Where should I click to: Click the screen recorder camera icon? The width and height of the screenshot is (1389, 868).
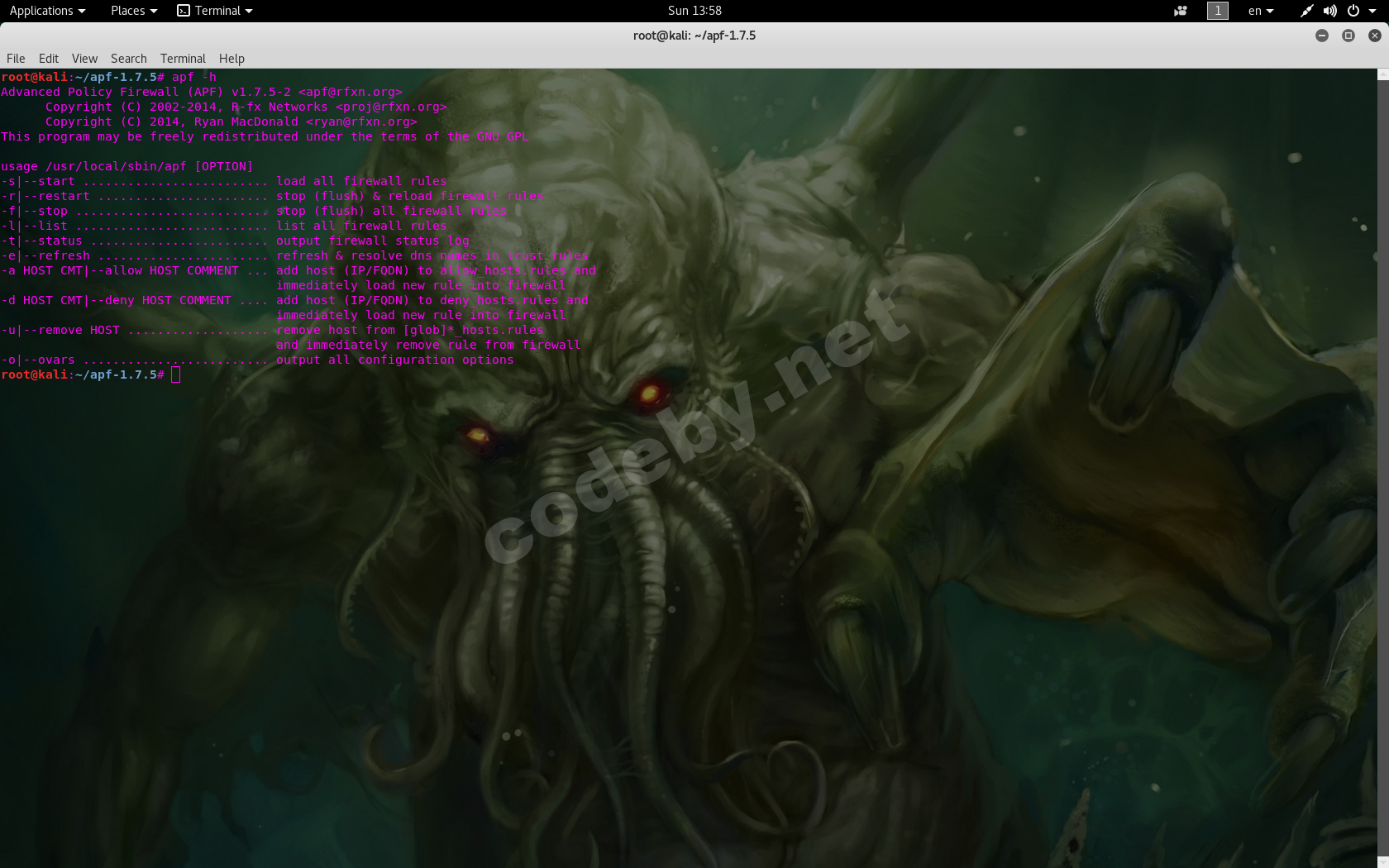click(1181, 11)
